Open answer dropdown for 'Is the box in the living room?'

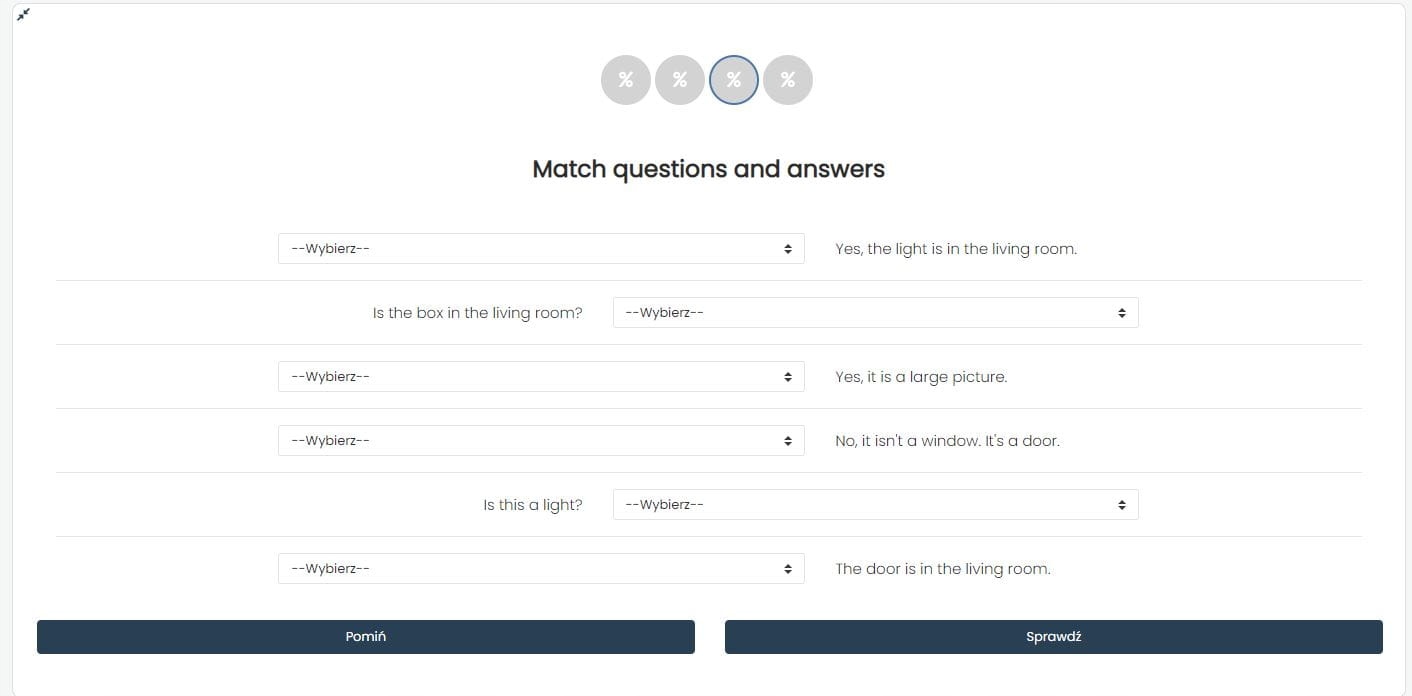click(x=875, y=313)
